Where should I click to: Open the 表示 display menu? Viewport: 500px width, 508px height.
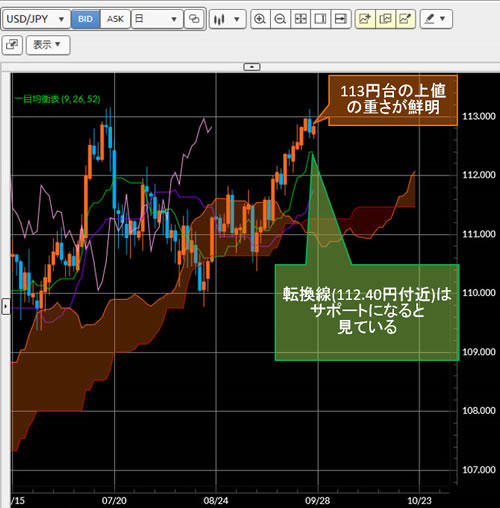click(x=48, y=45)
